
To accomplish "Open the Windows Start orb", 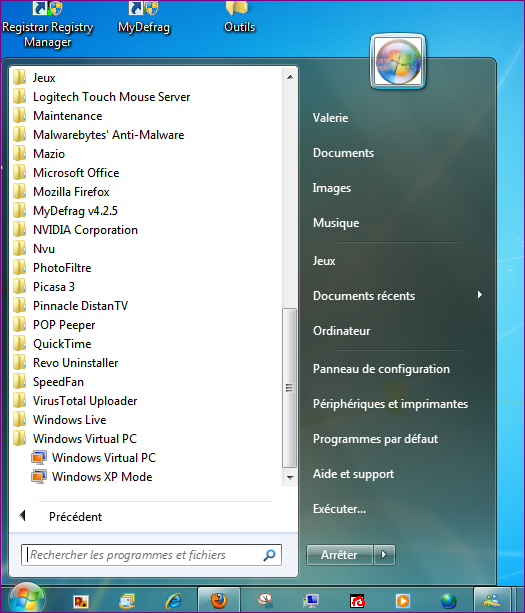I will click(x=27, y=598).
